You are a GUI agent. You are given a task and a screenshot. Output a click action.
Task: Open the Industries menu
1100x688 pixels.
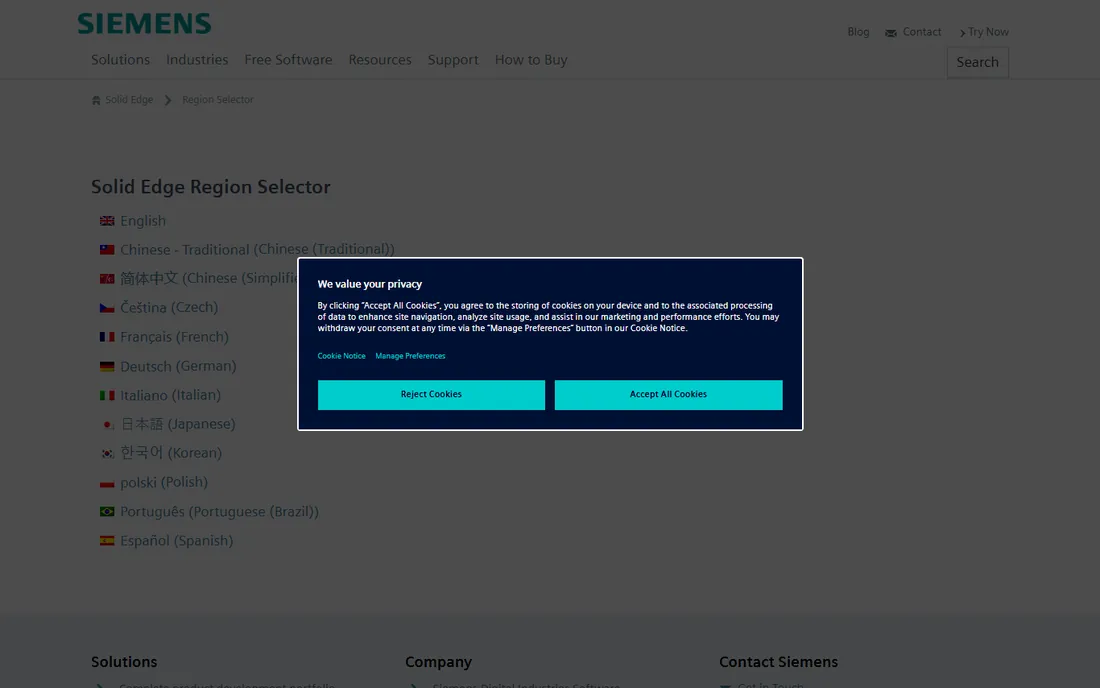[x=197, y=60]
